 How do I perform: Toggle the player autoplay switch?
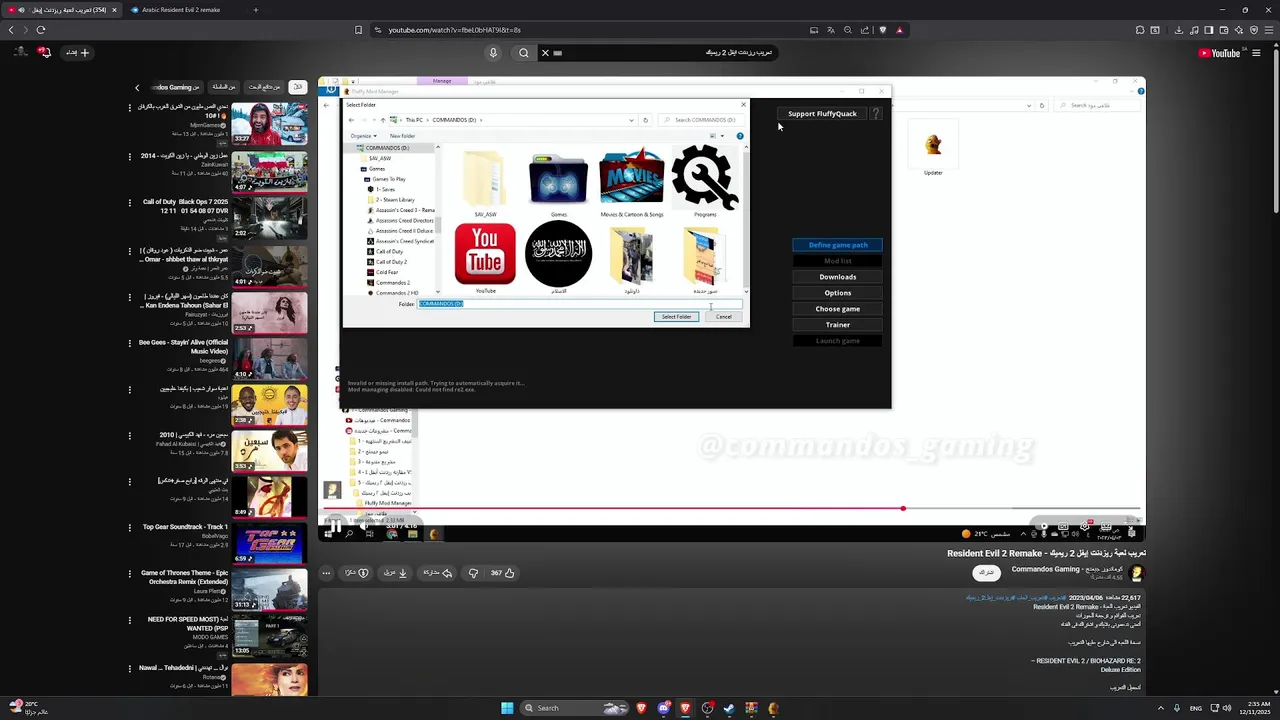1044,525
